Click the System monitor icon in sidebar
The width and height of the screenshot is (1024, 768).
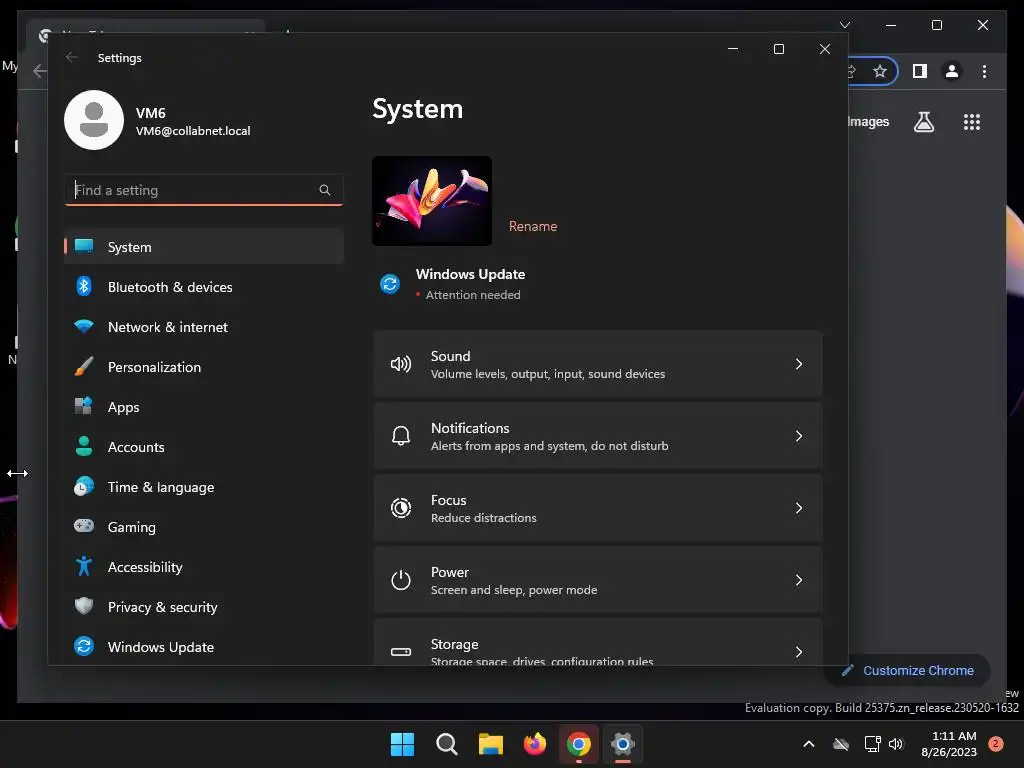coord(84,246)
